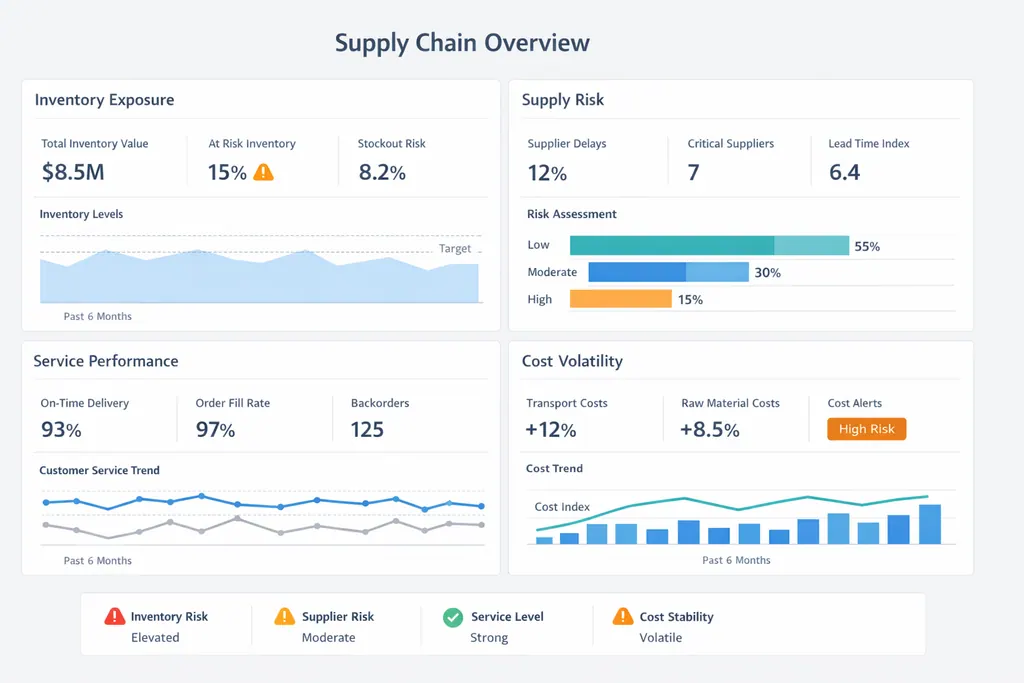Open the Inventory Exposure panel title
The height and width of the screenshot is (683, 1024).
104,100
